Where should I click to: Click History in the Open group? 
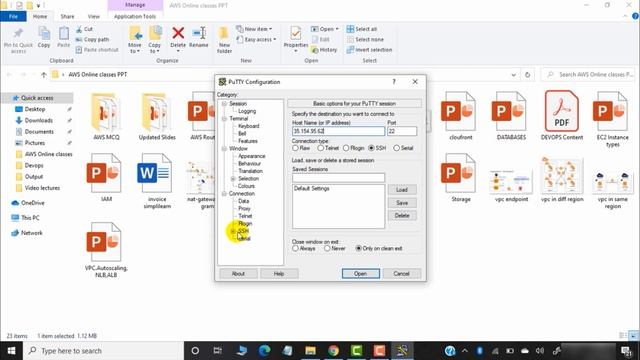pyautogui.click(x=324, y=50)
